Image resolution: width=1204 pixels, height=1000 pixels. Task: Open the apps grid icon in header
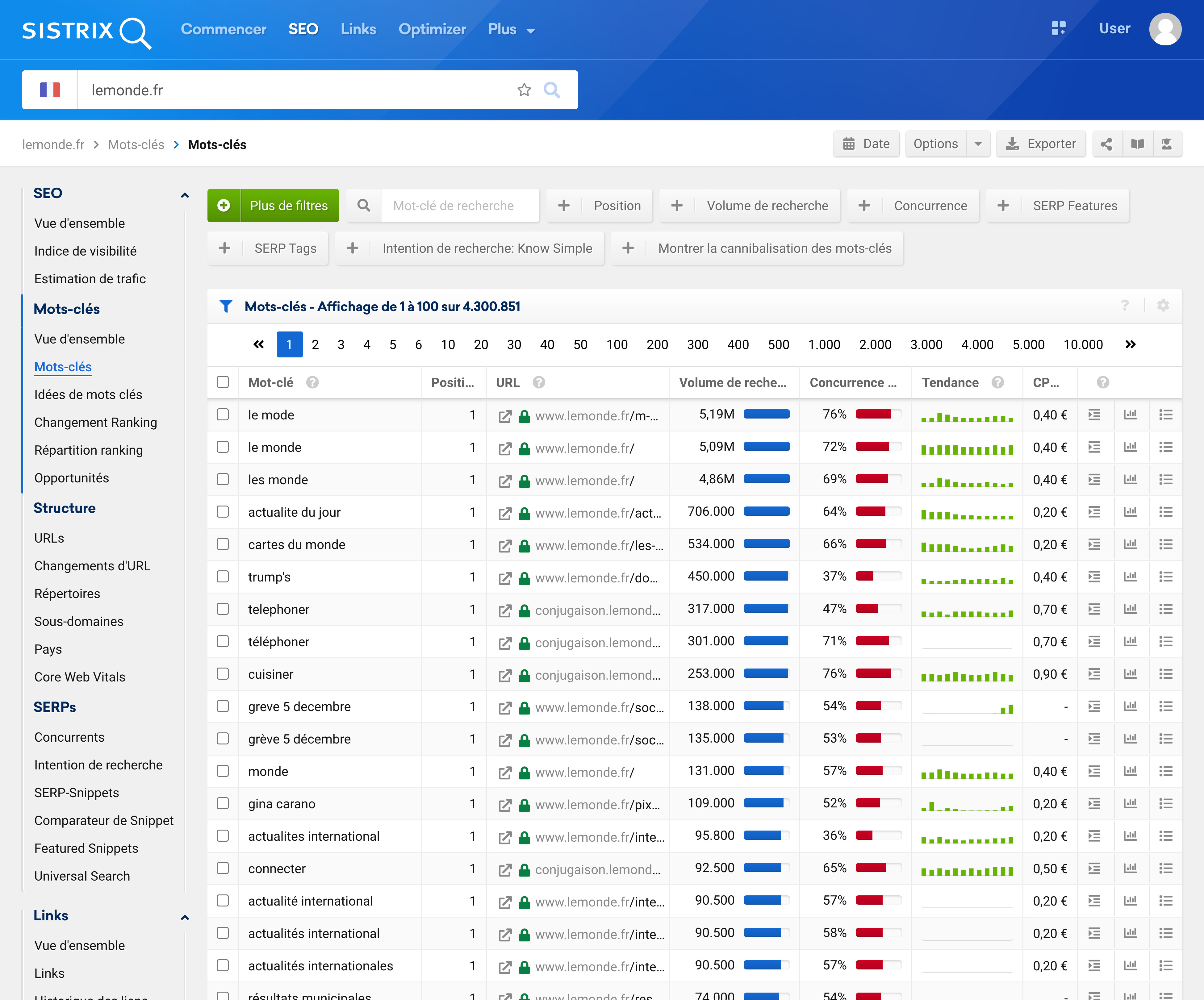(1058, 28)
